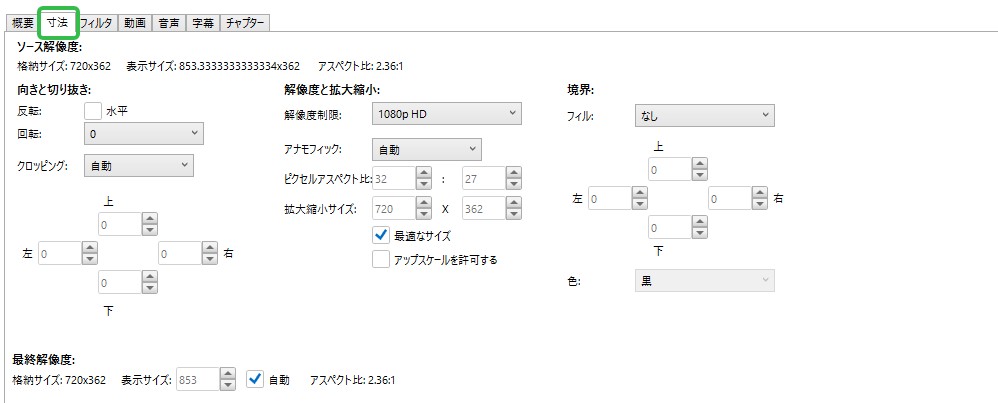Decrease pixel aspect ratio width 32
998x403 pixels.
click(x=424, y=184)
